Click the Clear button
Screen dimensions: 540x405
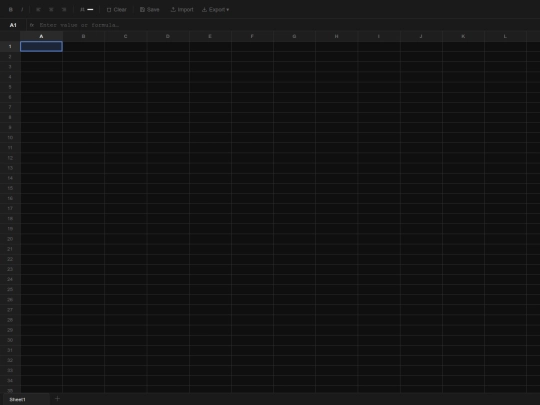[x=116, y=10]
